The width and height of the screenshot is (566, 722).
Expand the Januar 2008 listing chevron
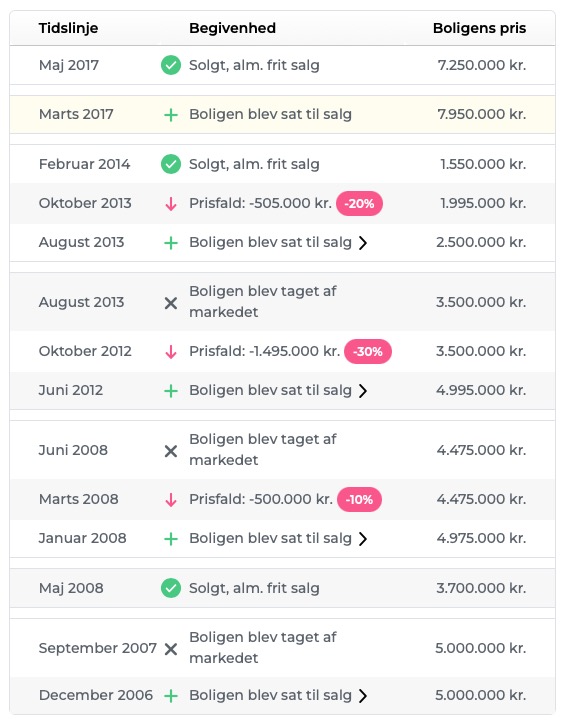click(x=363, y=539)
